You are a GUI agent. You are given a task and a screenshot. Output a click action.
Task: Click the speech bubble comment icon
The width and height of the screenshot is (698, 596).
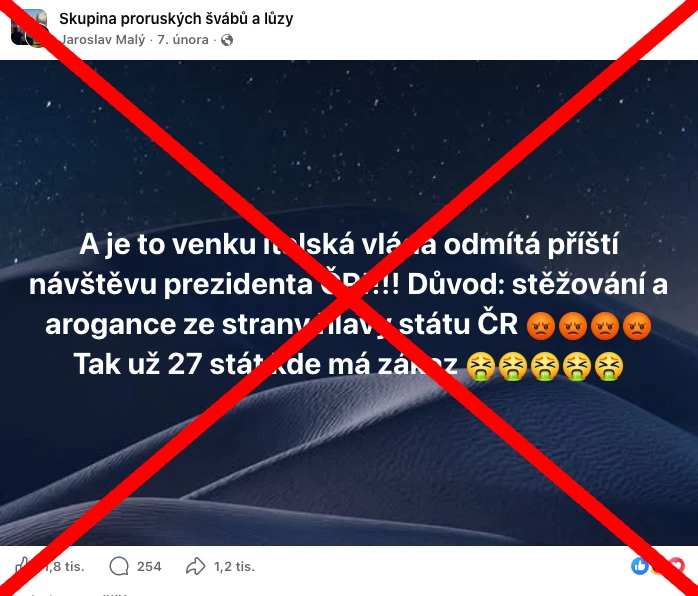(119, 566)
